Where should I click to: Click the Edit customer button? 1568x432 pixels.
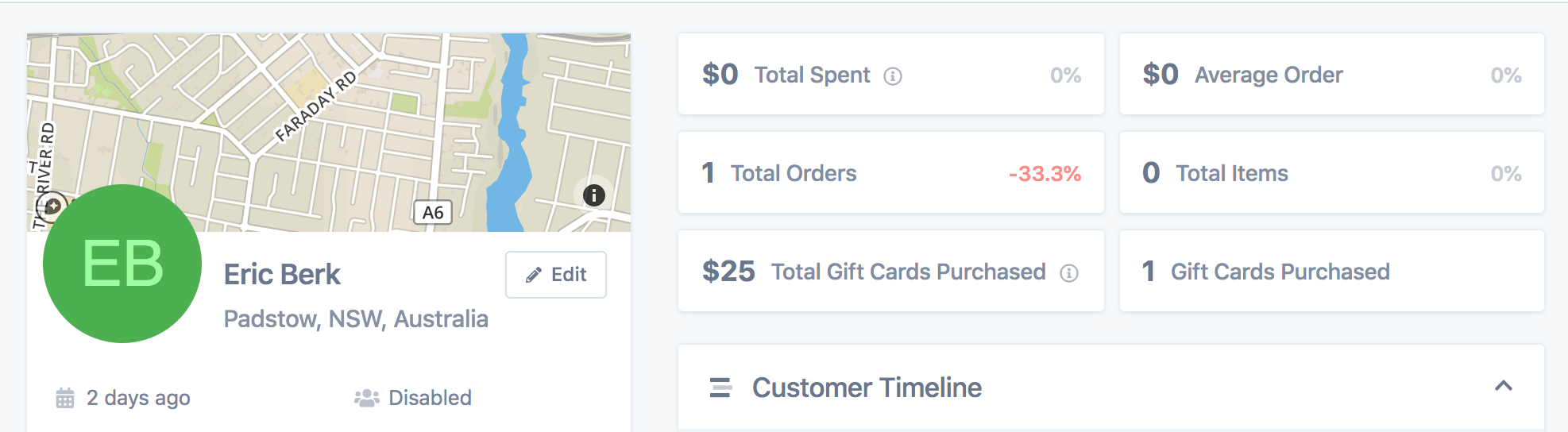click(556, 275)
